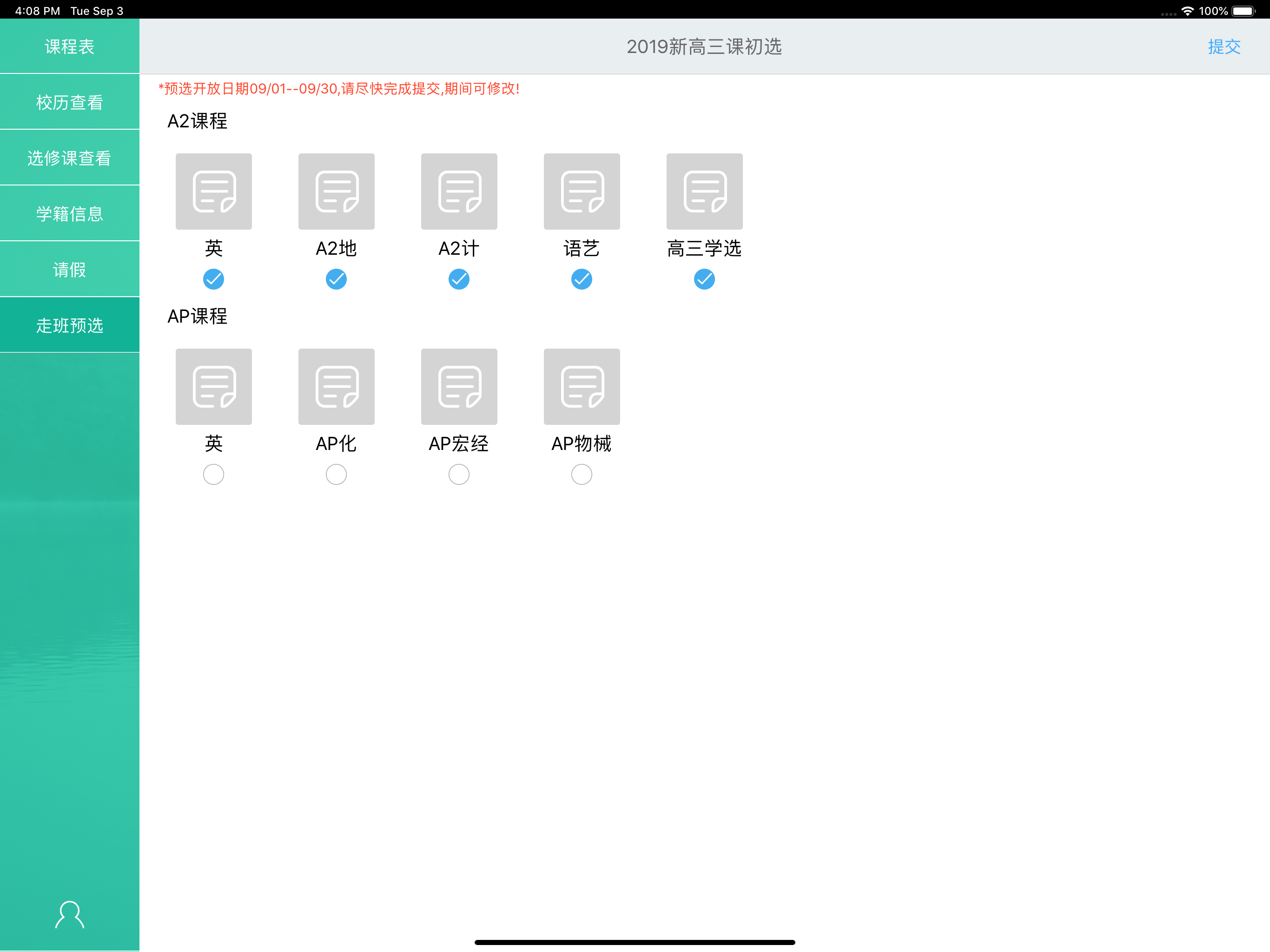Tap the AP课程 英 course icon
Screen dimensions: 1270x952
coord(213,386)
